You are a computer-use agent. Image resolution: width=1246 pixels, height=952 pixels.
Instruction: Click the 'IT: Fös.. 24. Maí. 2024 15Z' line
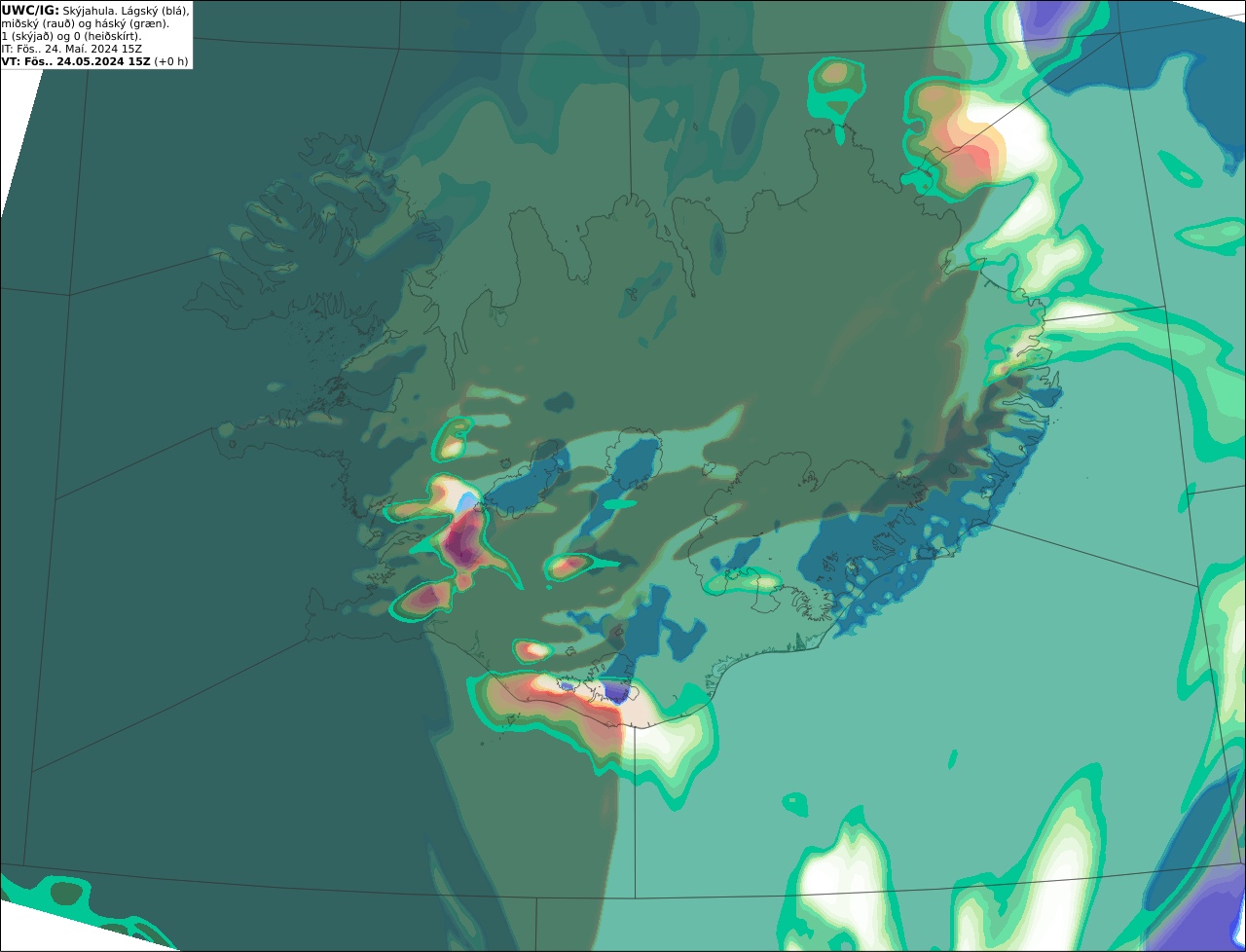click(70, 49)
